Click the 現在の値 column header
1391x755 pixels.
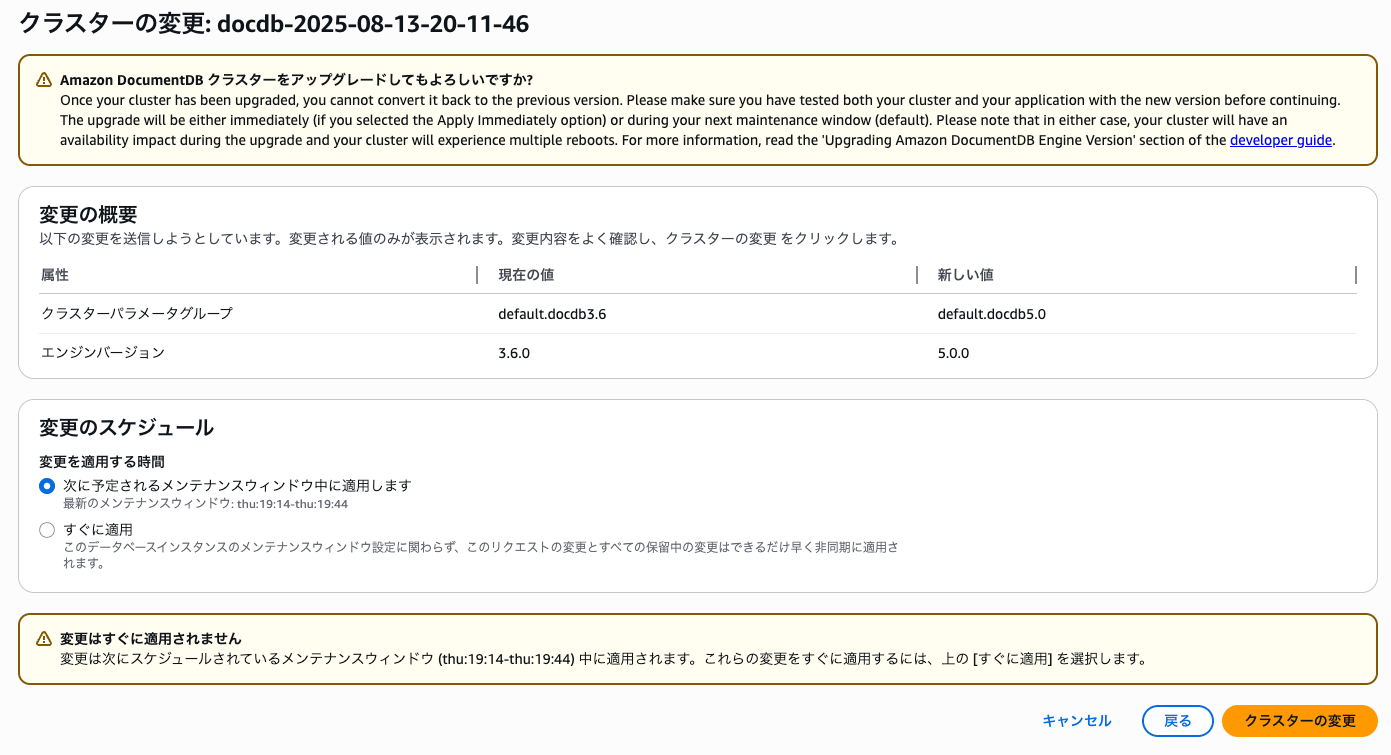[526, 274]
